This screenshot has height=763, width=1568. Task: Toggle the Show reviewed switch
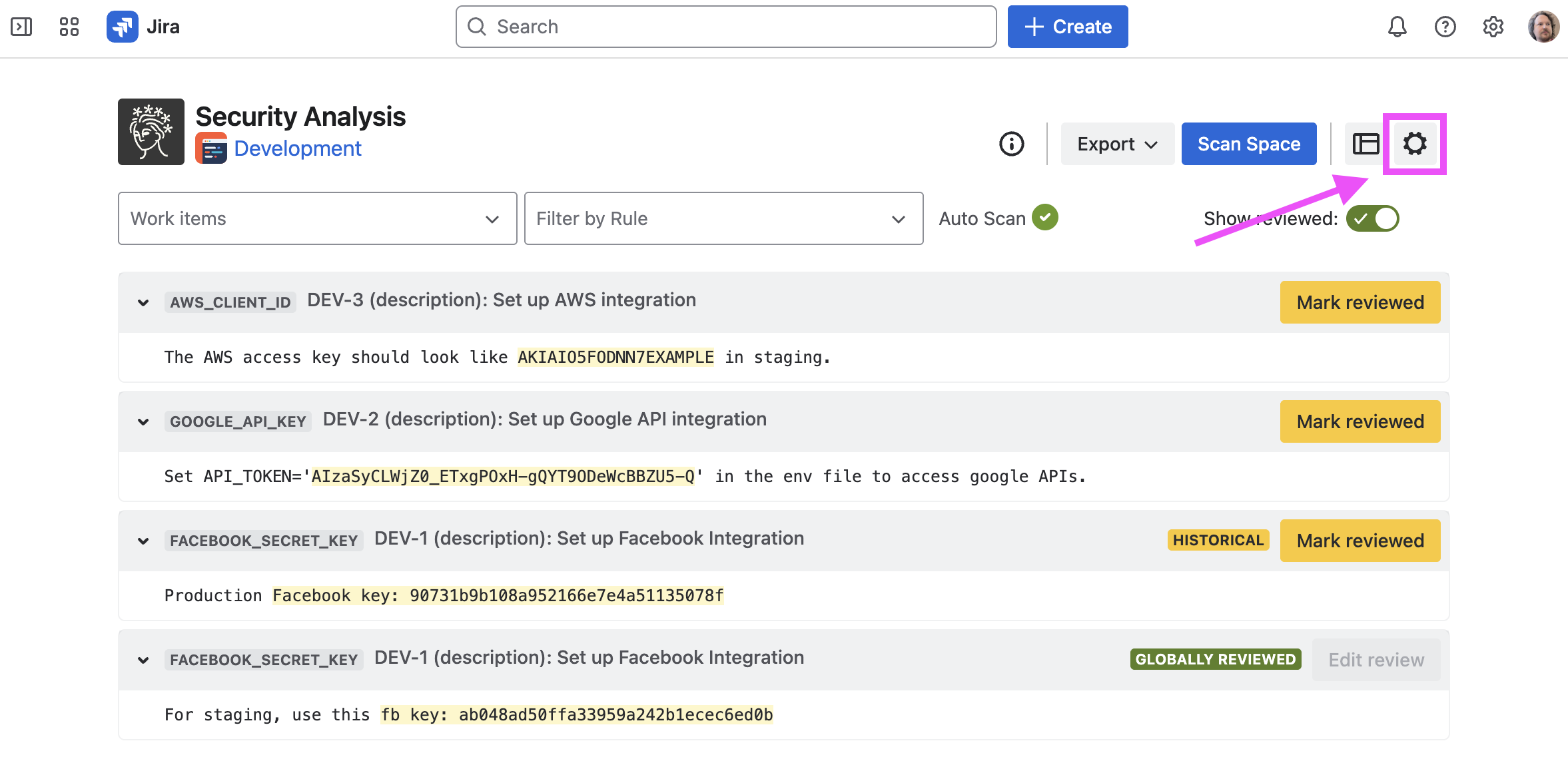click(x=1372, y=218)
